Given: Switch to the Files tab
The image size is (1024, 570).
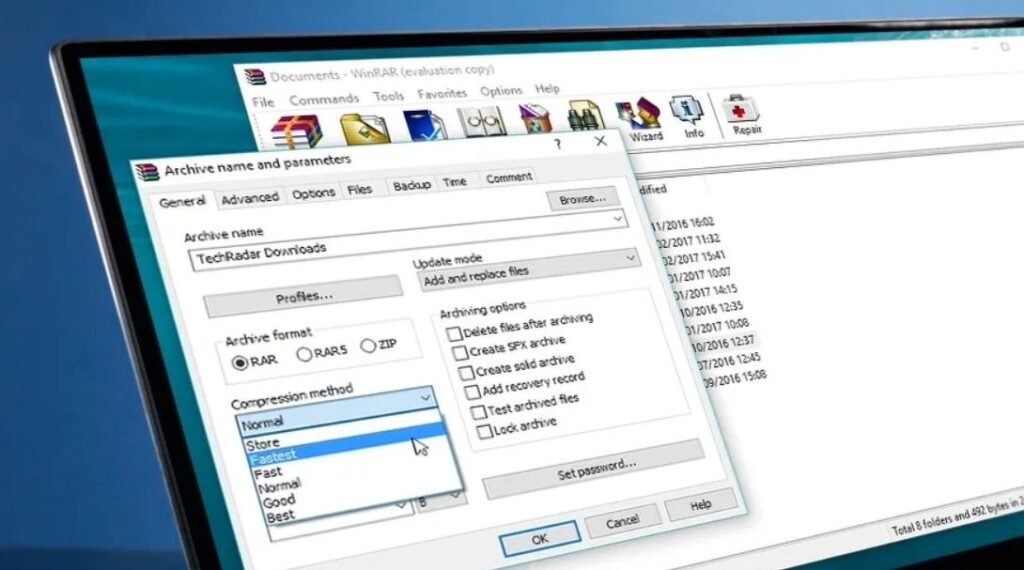Looking at the screenshot, I should 359,190.
